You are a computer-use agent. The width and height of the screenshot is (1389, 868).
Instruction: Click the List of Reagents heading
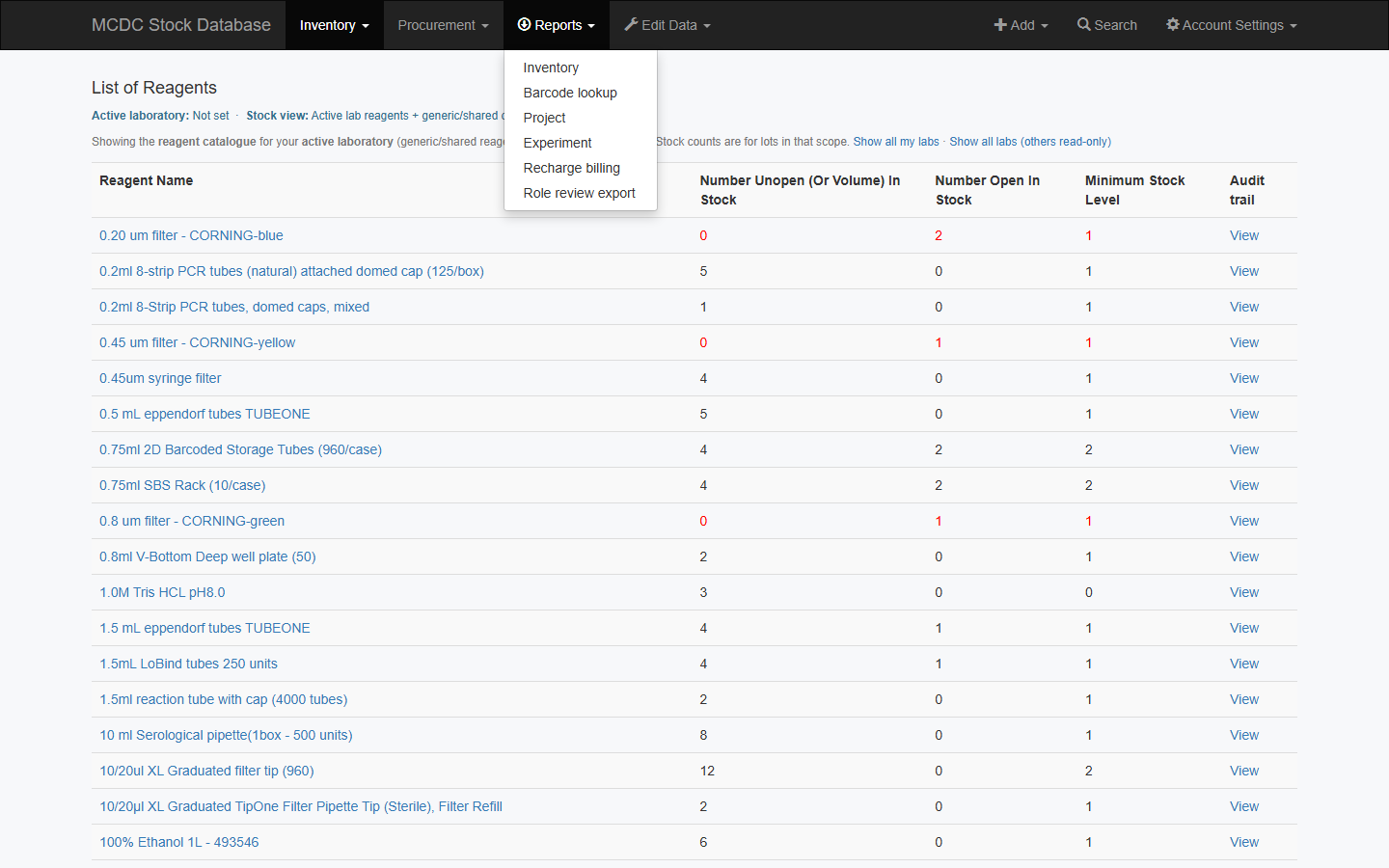pyautogui.click(x=154, y=88)
